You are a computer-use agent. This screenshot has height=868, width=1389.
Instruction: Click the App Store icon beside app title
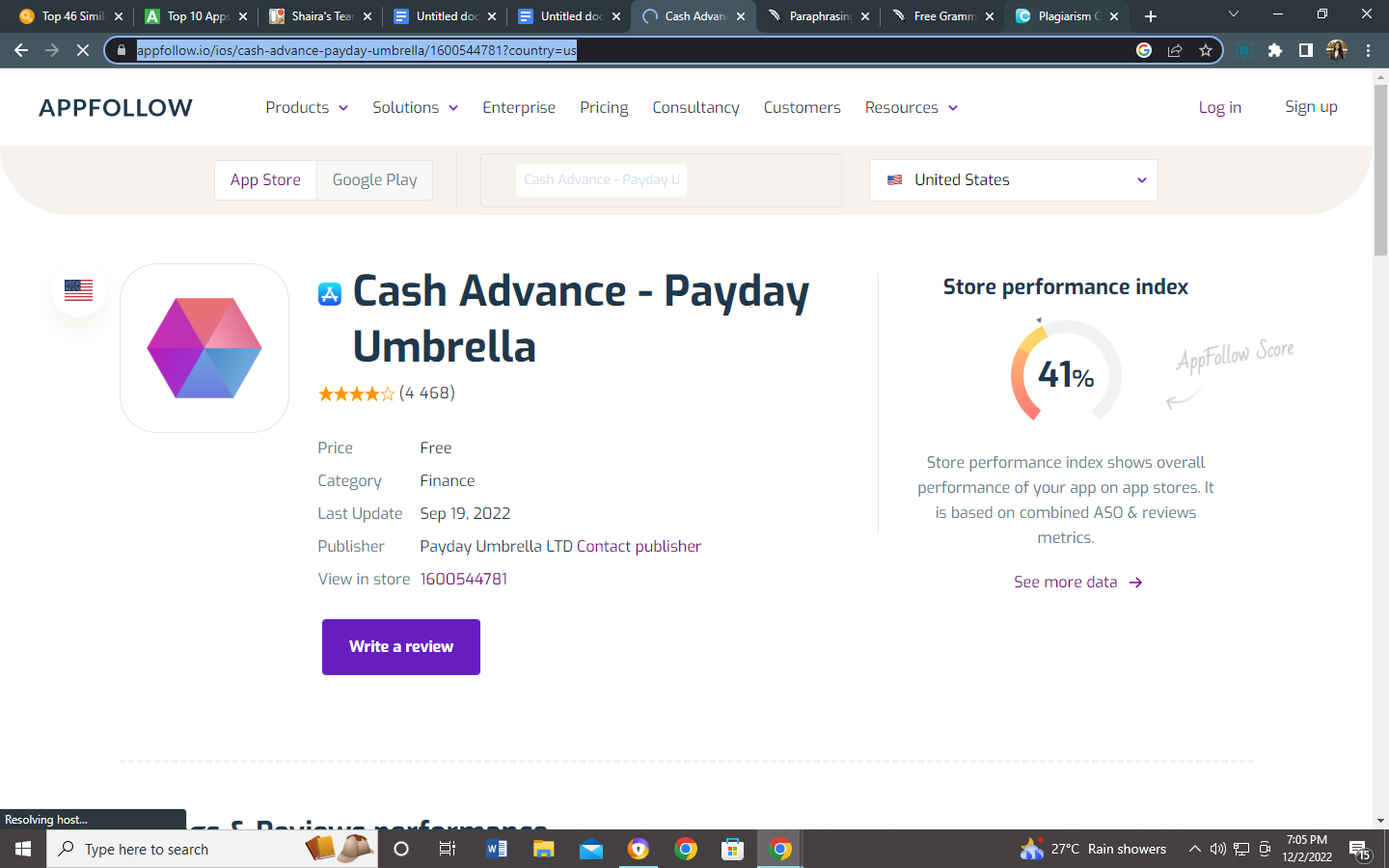(330, 294)
